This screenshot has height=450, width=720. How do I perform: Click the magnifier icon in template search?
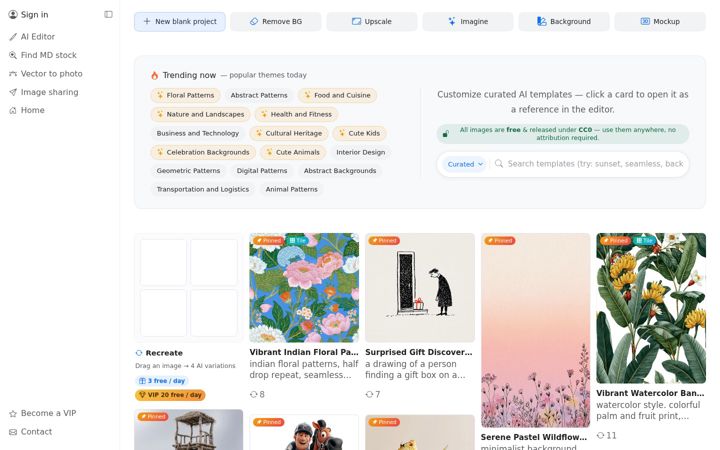point(499,163)
